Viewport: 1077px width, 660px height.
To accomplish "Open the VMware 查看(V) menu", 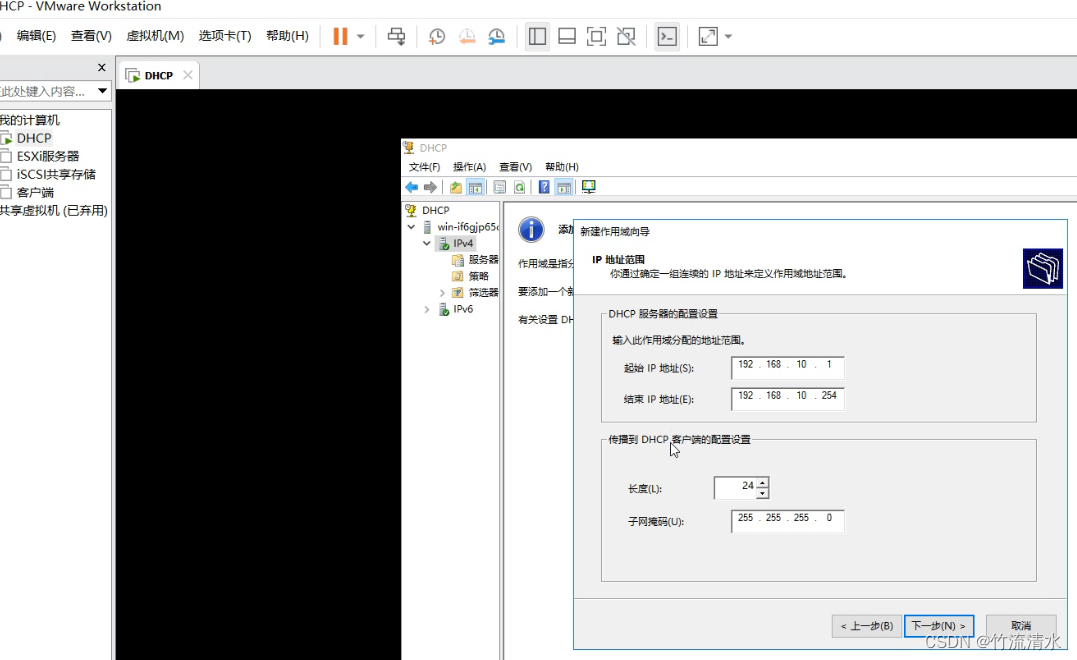I will coord(91,36).
